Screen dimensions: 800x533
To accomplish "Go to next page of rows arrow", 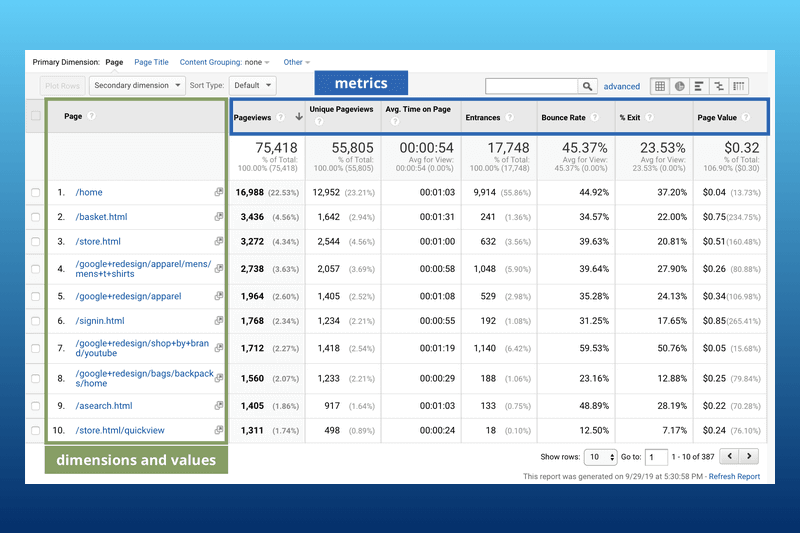I will click(x=750, y=456).
